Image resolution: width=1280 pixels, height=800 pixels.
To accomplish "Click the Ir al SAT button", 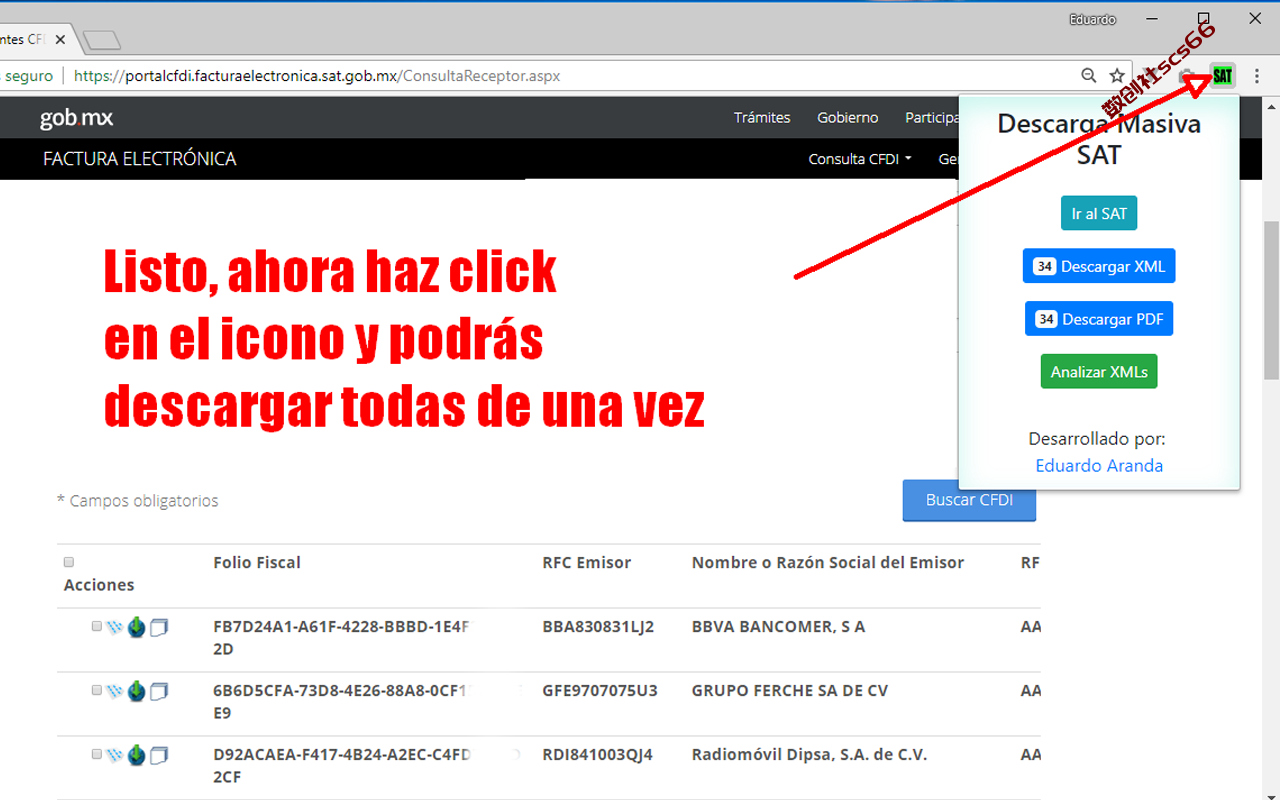I will pos(1099,213).
